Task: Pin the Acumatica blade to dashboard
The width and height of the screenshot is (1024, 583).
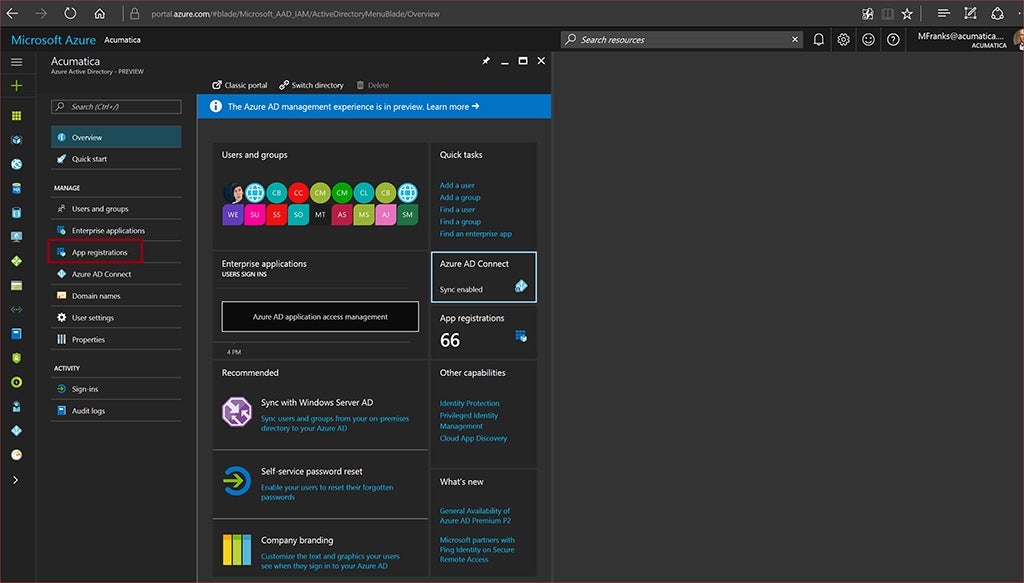Action: tap(486, 61)
